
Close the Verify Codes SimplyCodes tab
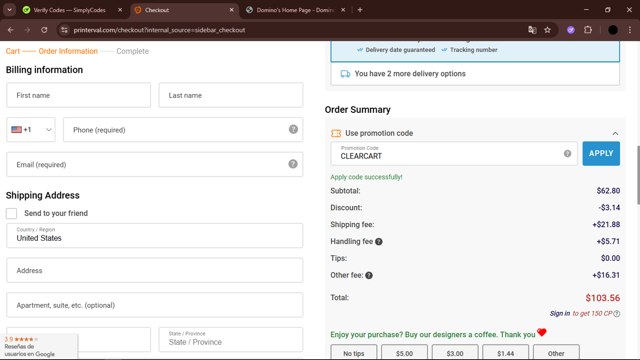pyautogui.click(x=120, y=10)
